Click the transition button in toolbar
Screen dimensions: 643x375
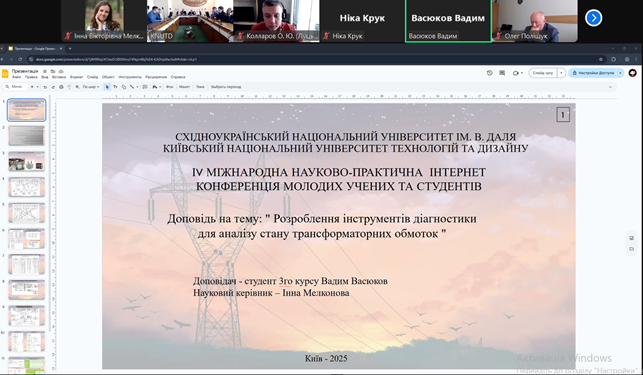coord(226,87)
